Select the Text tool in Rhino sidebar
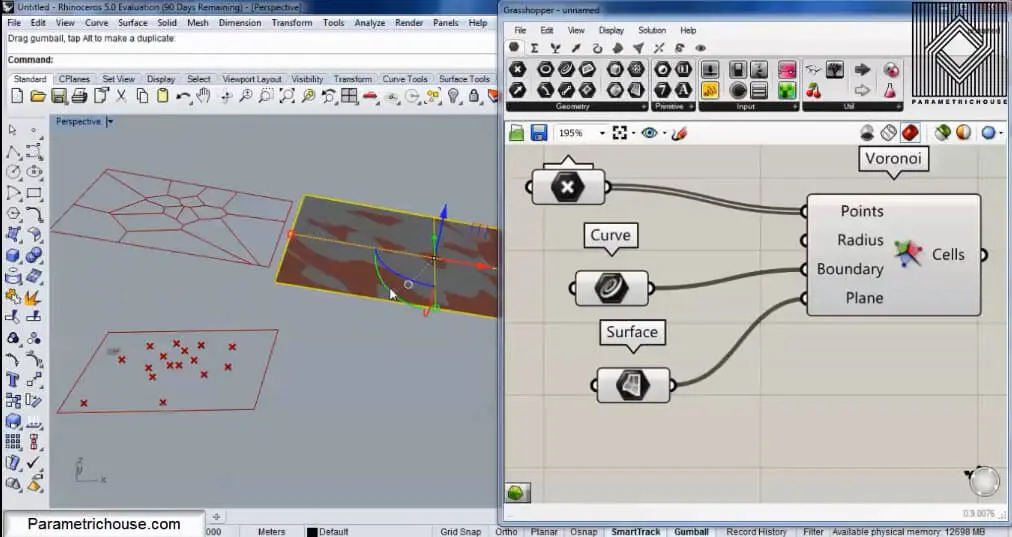1012x537 pixels. pyautogui.click(x=13, y=380)
